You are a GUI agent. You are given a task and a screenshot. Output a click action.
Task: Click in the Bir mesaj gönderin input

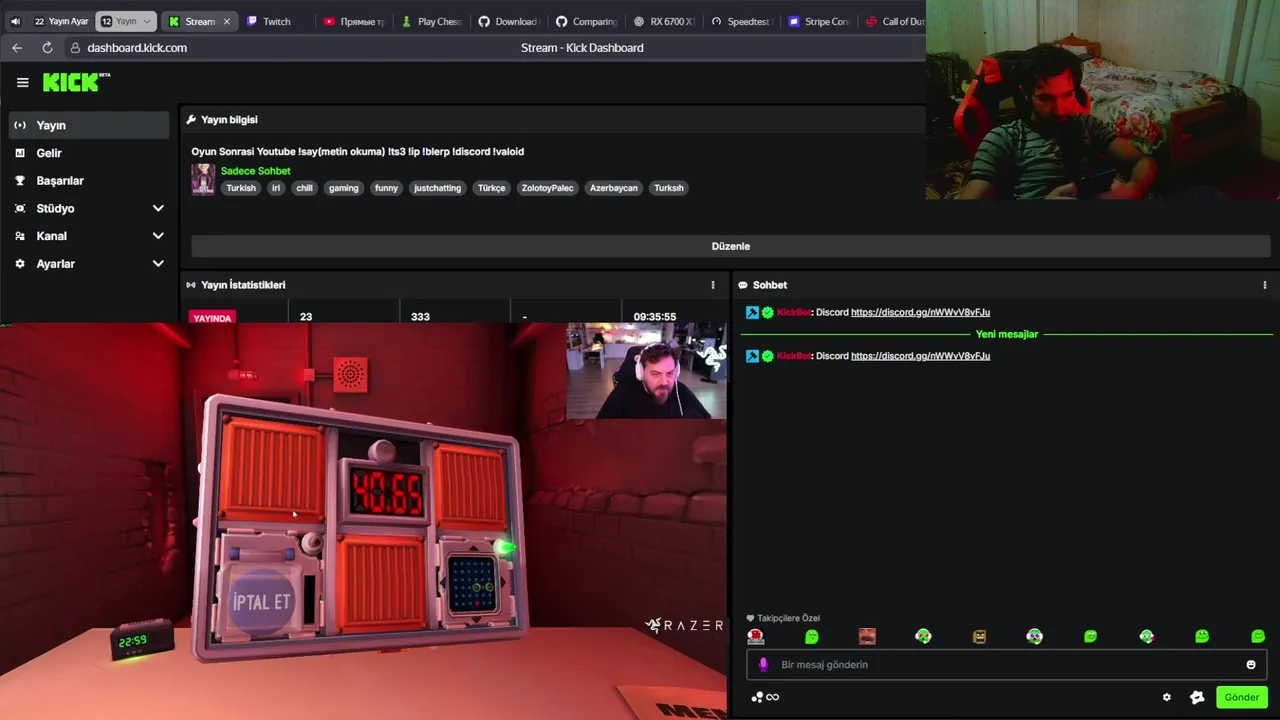click(1007, 664)
